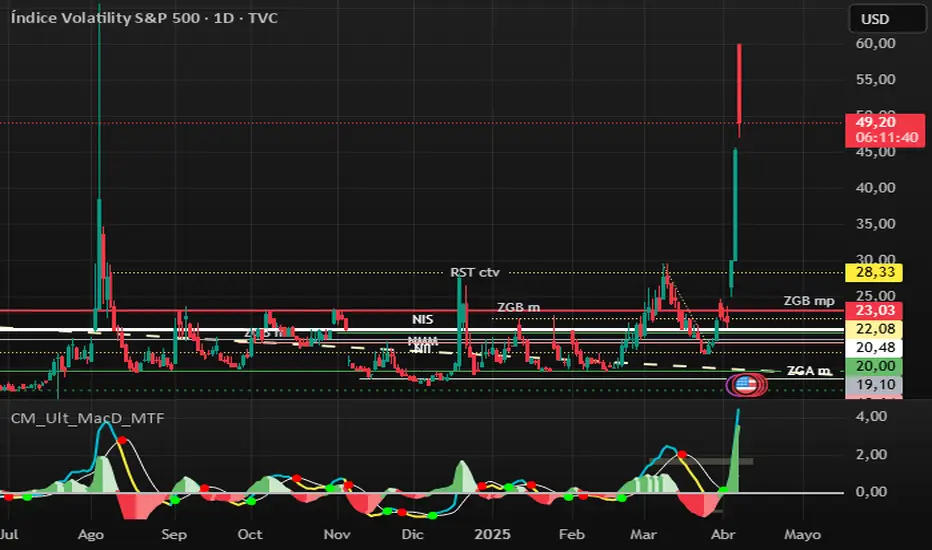Click the Mar label on time axis

[643, 535]
